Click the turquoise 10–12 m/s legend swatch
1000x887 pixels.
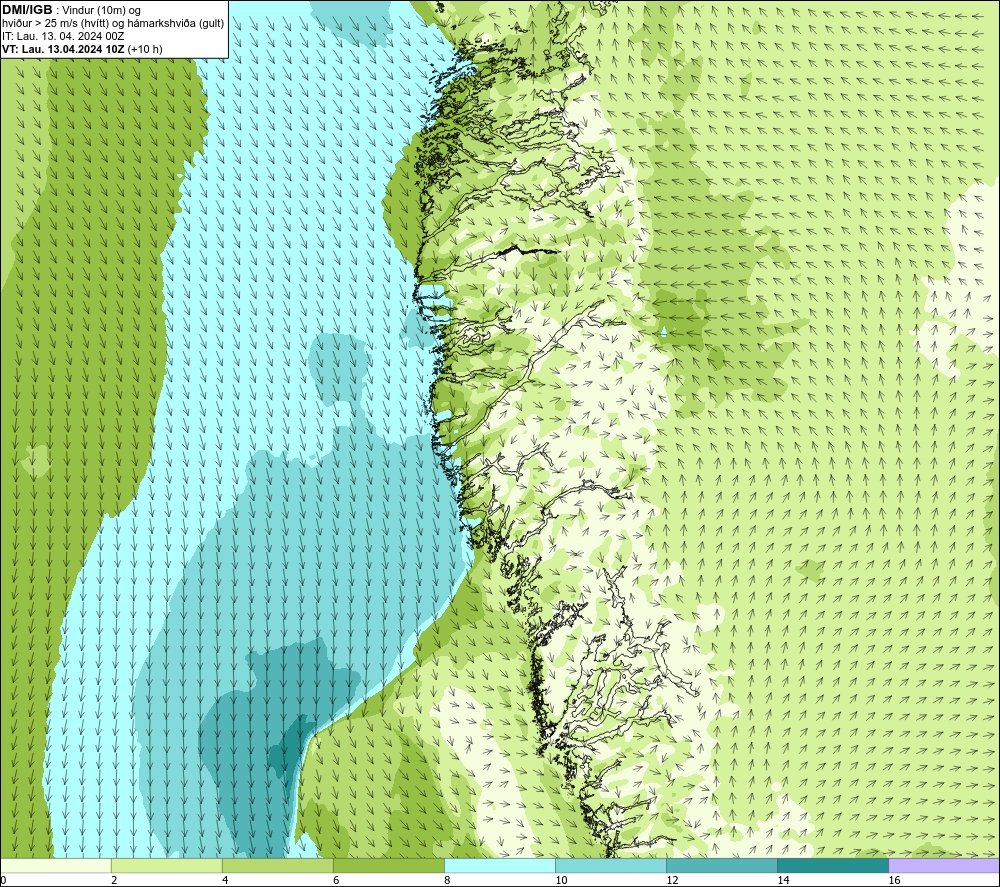pos(610,866)
